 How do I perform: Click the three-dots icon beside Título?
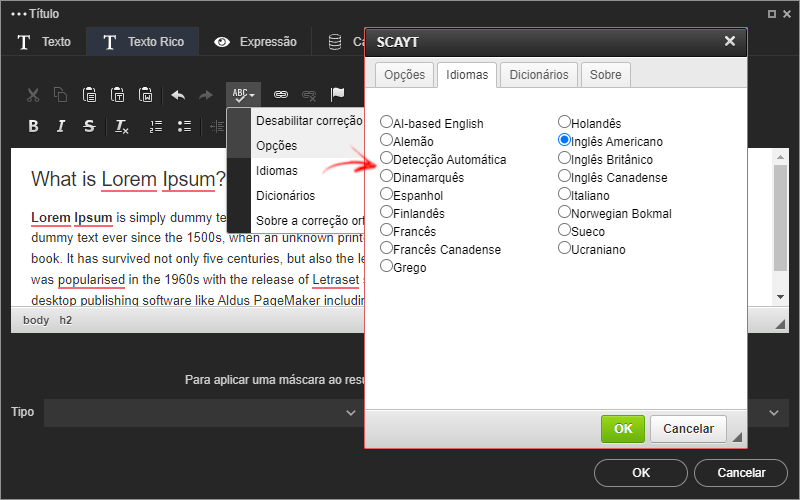(19, 14)
